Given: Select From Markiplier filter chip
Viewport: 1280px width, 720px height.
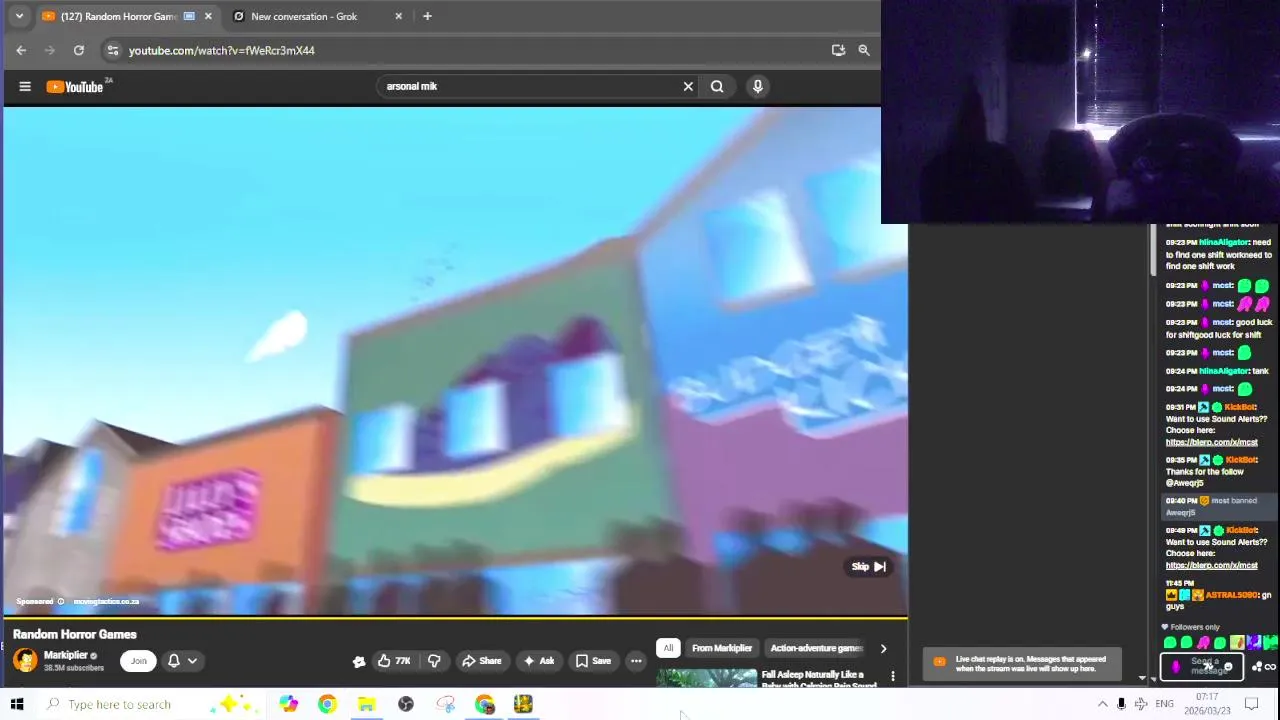Looking at the screenshot, I should [722, 648].
